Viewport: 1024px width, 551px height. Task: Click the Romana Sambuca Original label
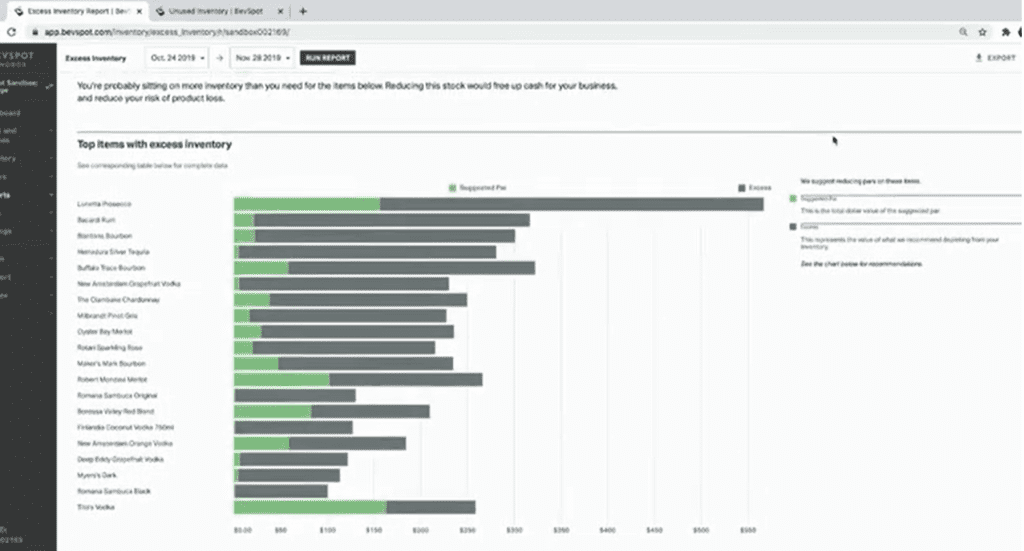click(117, 396)
